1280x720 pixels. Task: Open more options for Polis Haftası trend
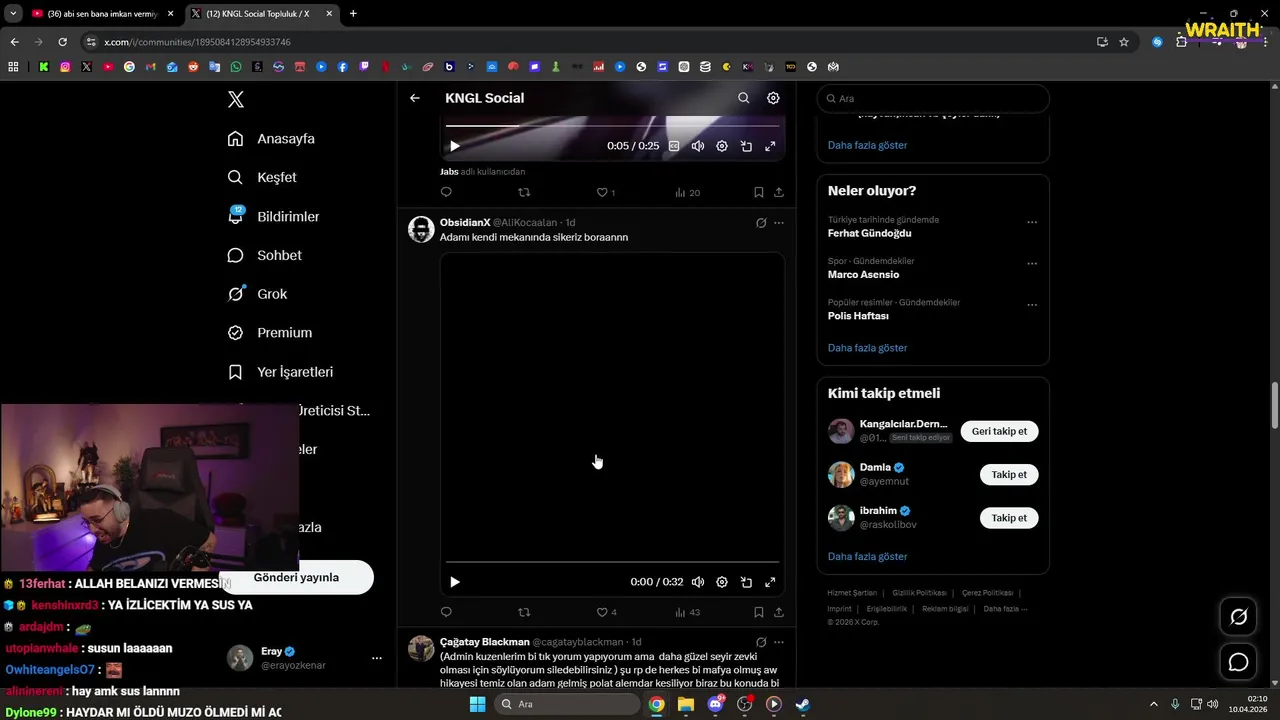coord(1032,305)
